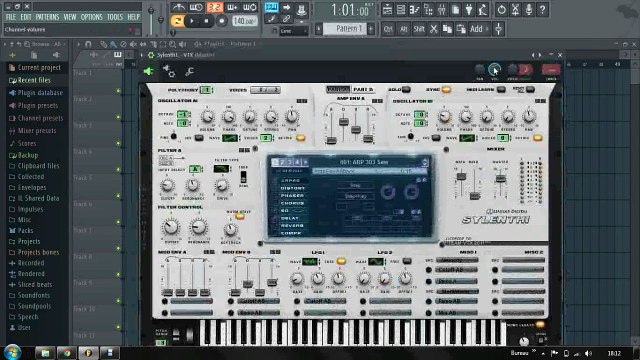
Task: Click the Shift shortcut button
Action: pyautogui.click(x=419, y=29)
